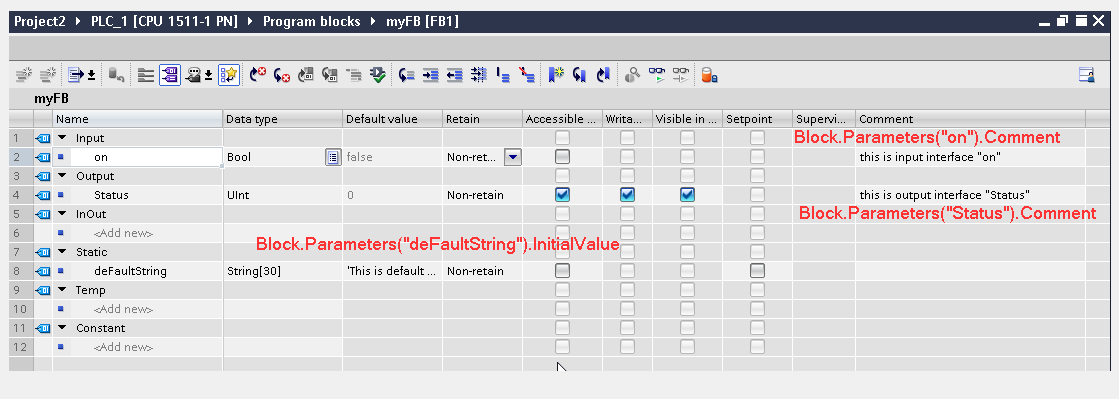Collapse the Constant section triangle
This screenshot has height=399, width=1119.
point(61,328)
